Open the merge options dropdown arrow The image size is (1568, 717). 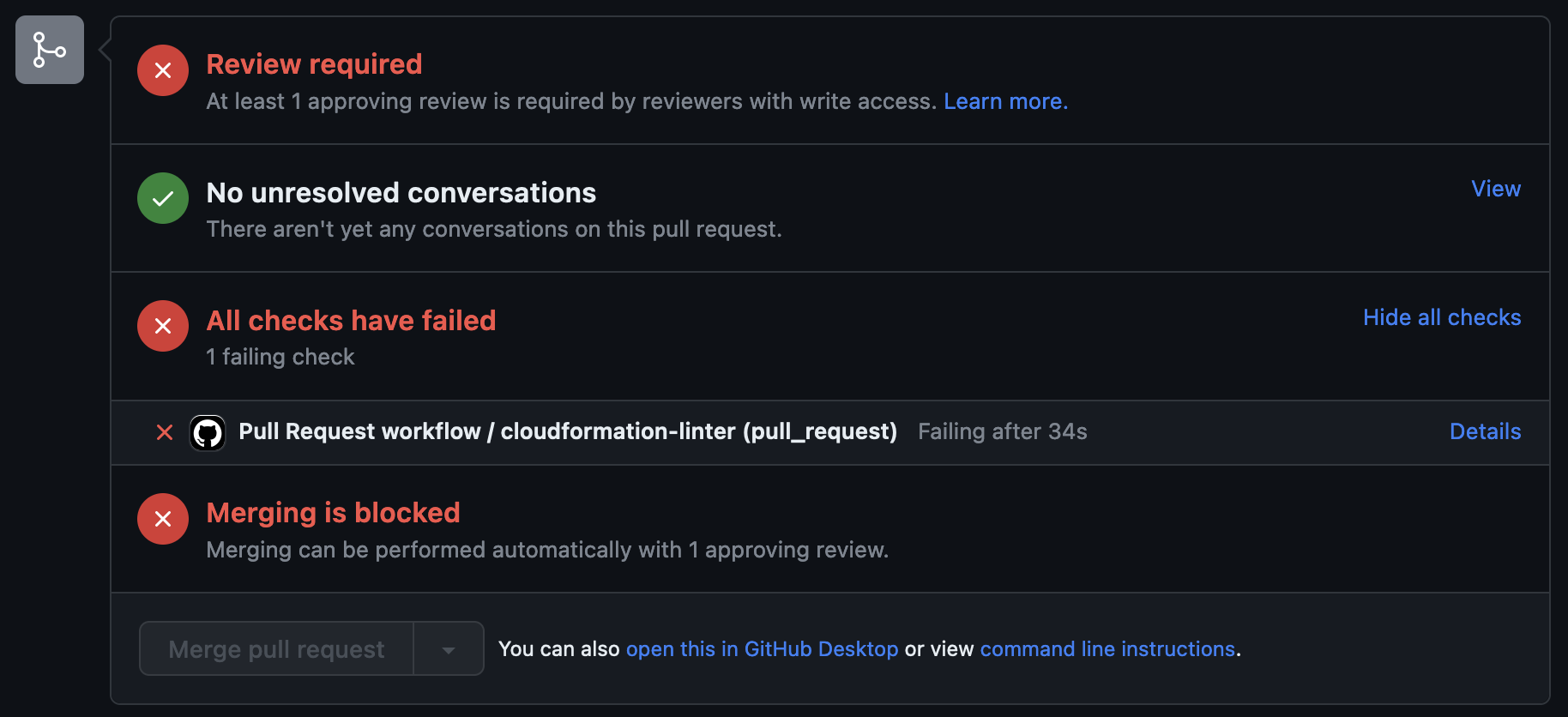[449, 648]
